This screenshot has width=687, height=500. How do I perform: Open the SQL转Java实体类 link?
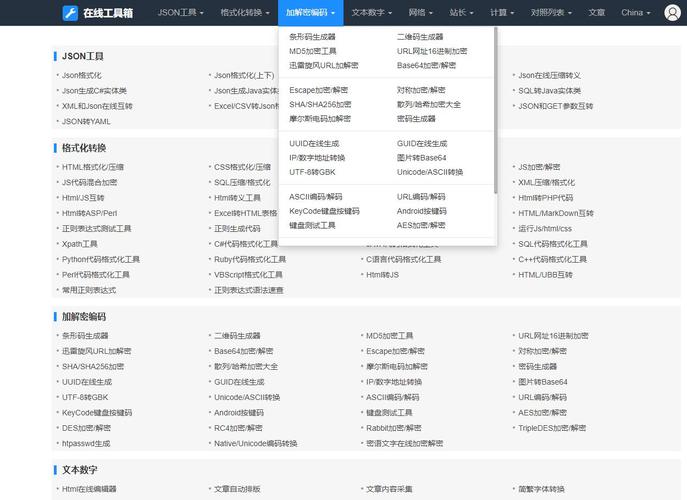[549, 91]
